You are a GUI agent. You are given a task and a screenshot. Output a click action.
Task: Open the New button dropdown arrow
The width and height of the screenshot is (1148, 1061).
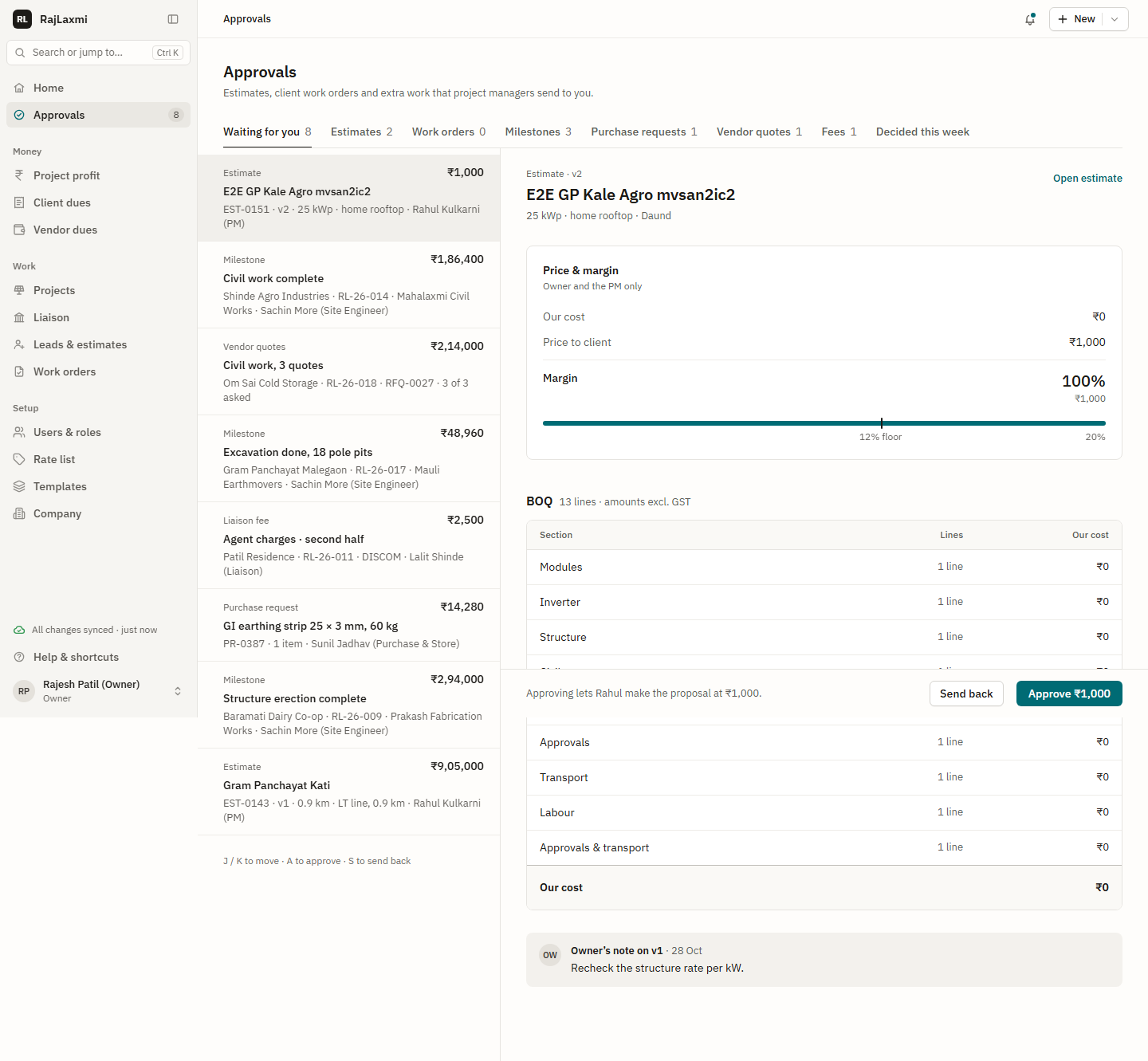pos(1115,19)
